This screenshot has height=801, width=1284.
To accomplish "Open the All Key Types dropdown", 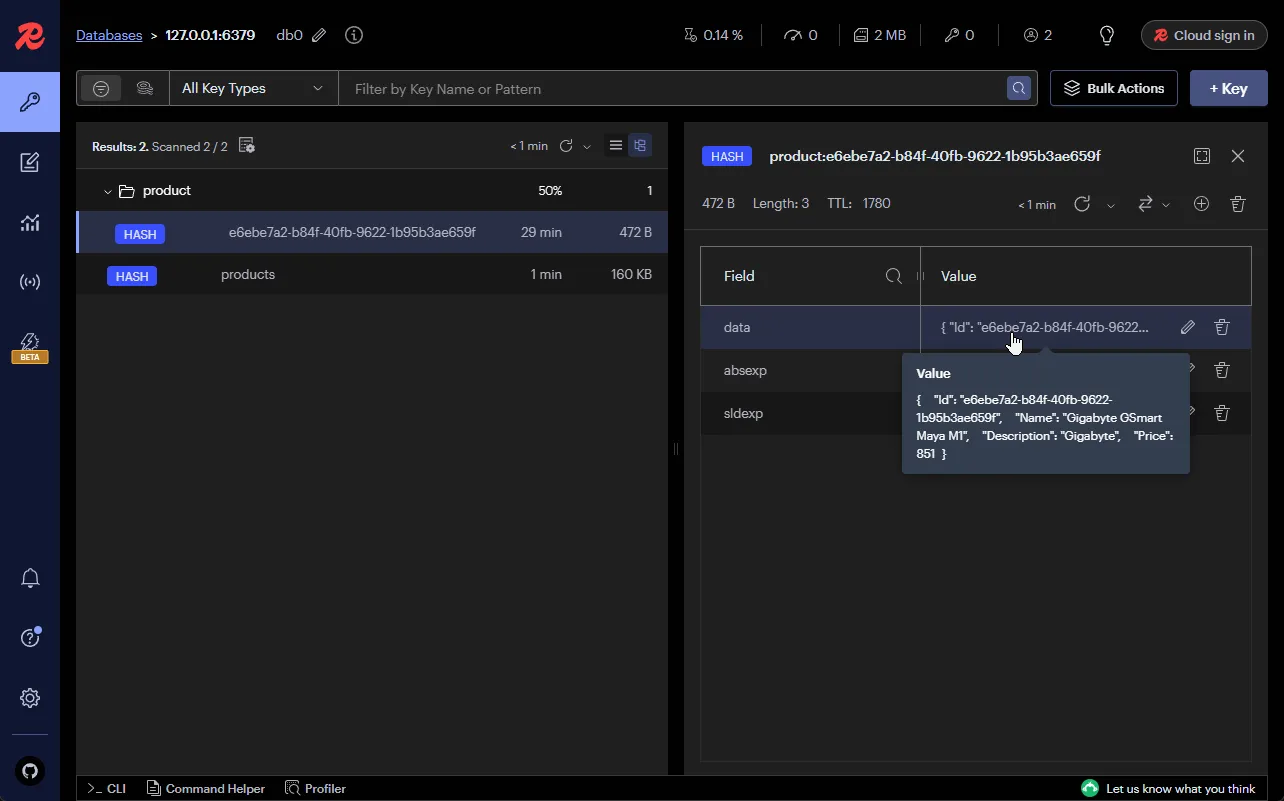I will (253, 88).
